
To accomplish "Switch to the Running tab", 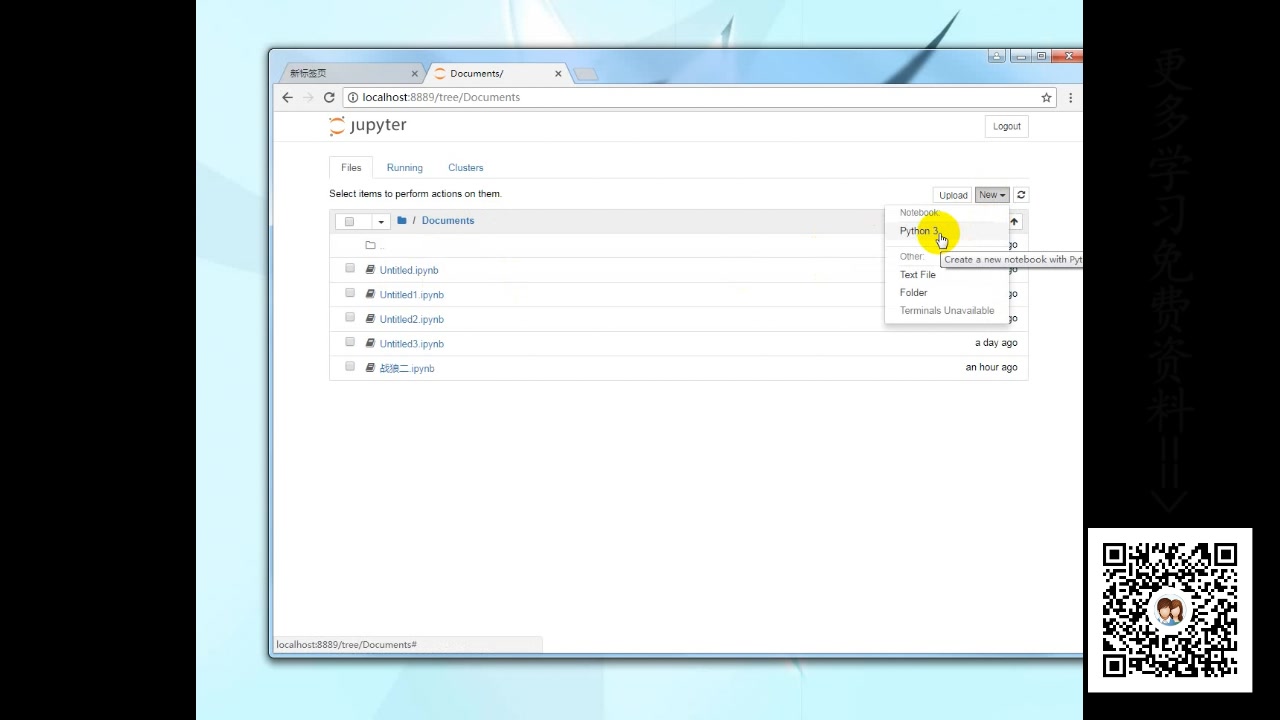I will 405,167.
